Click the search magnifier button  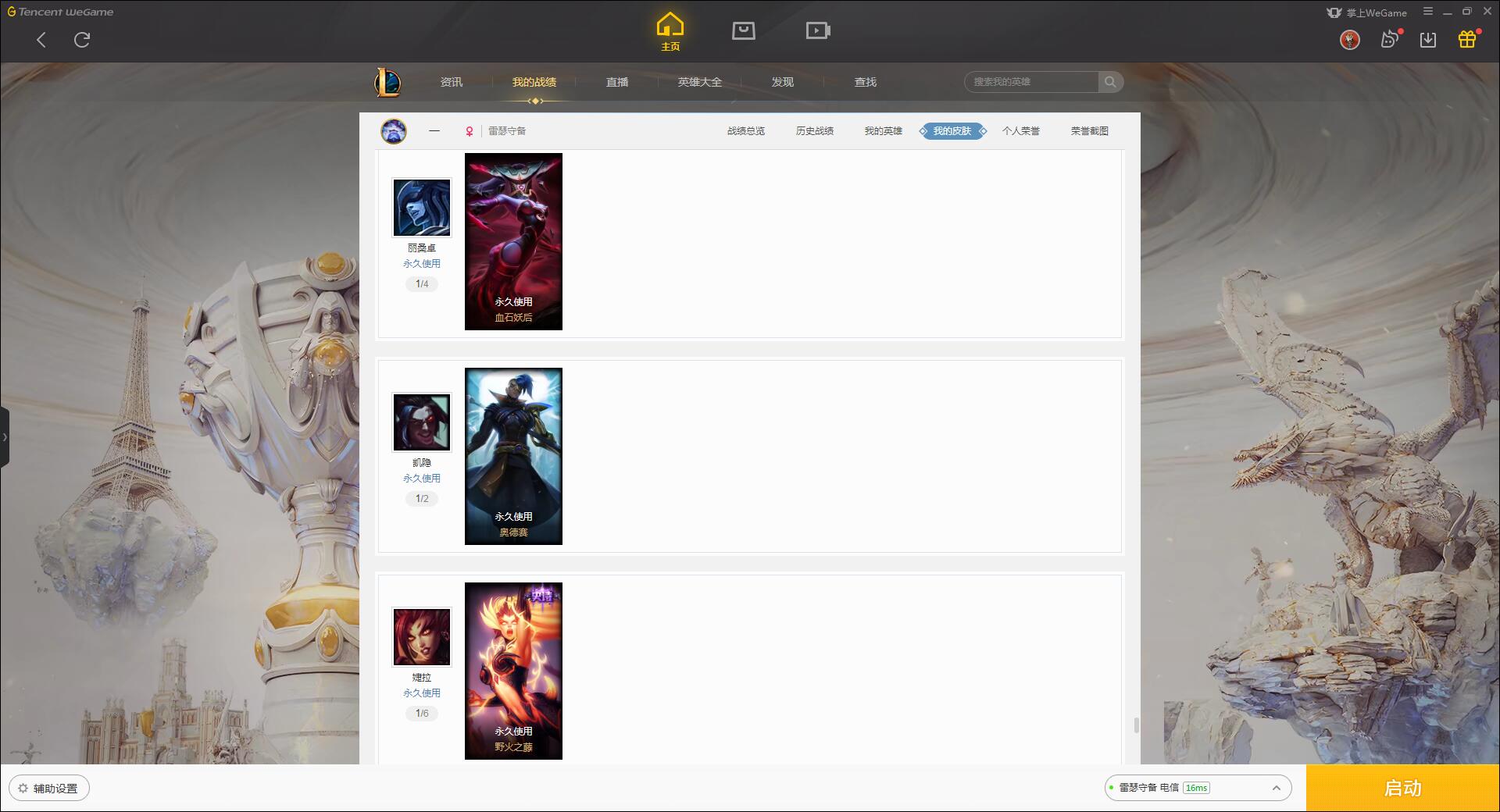coord(1110,82)
